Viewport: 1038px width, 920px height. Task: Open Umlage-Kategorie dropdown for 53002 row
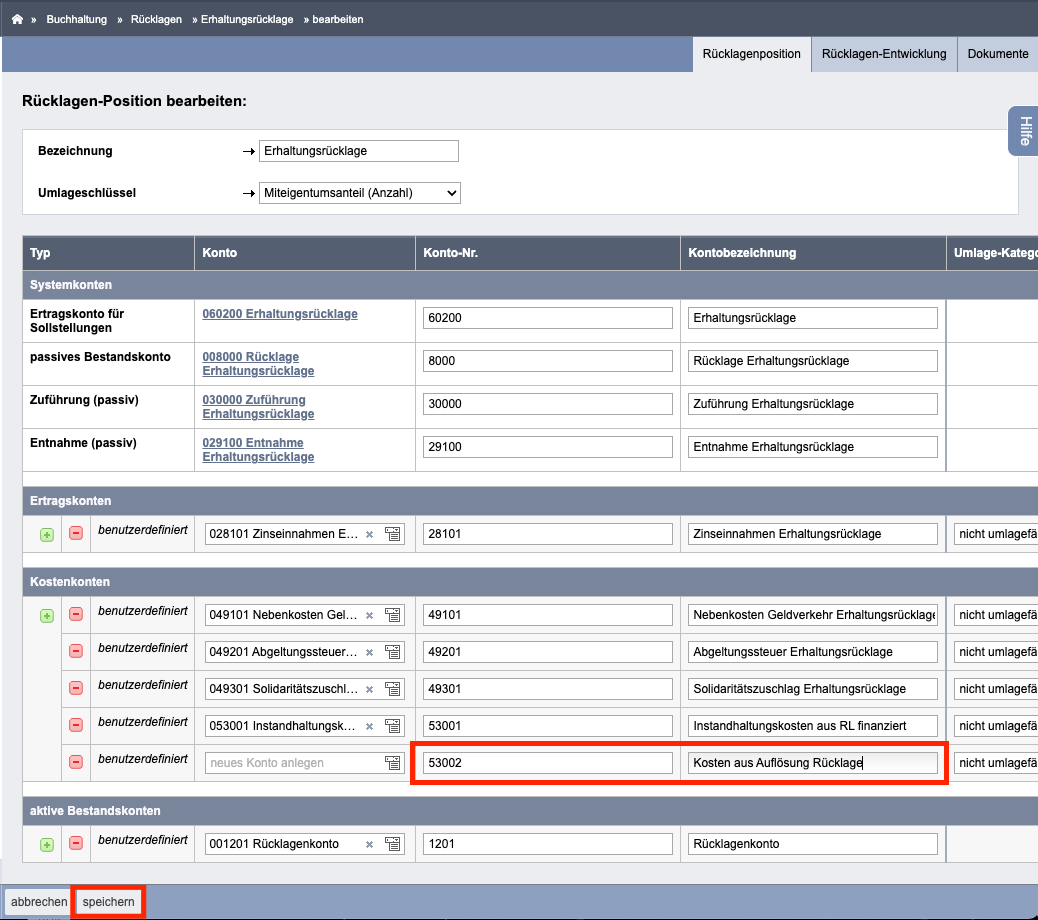coord(996,763)
